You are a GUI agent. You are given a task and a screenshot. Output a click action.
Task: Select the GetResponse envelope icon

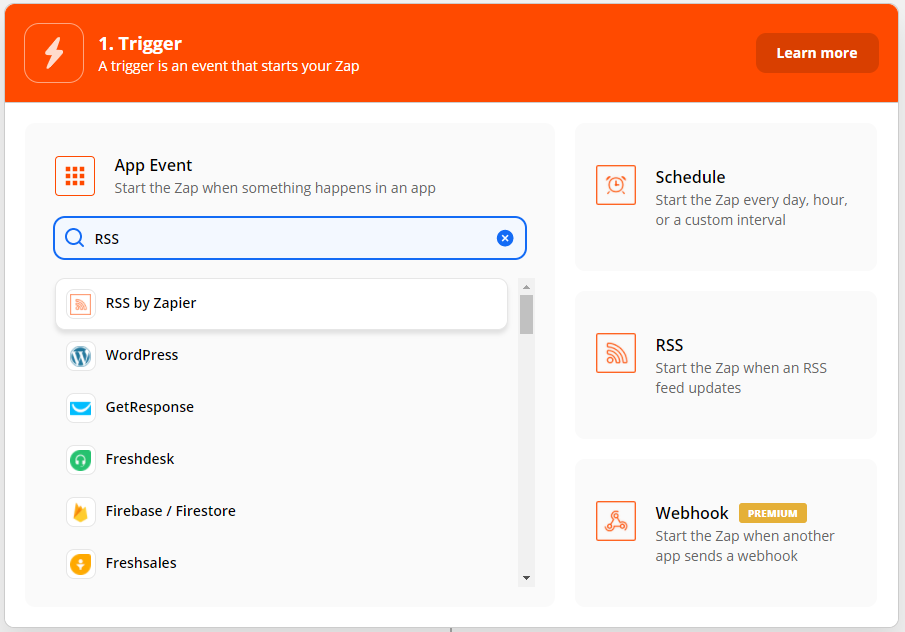click(81, 408)
